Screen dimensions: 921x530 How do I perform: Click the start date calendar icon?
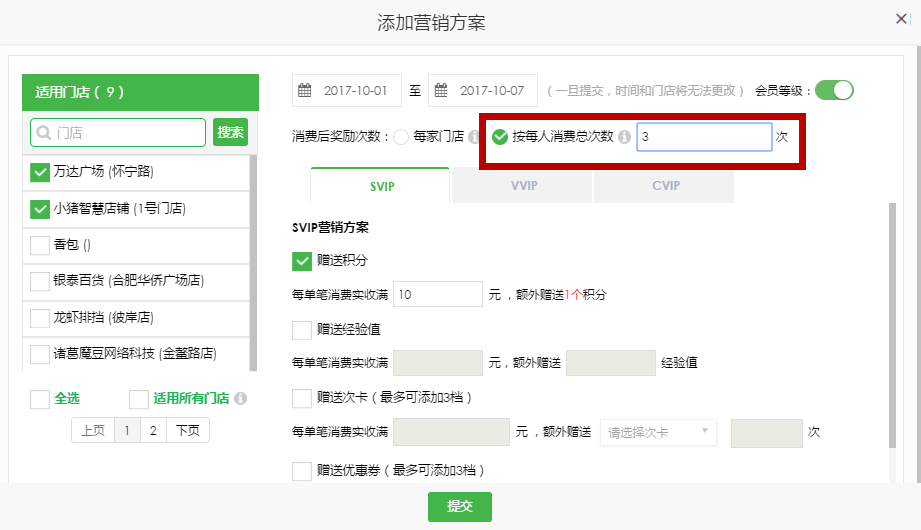(x=306, y=91)
